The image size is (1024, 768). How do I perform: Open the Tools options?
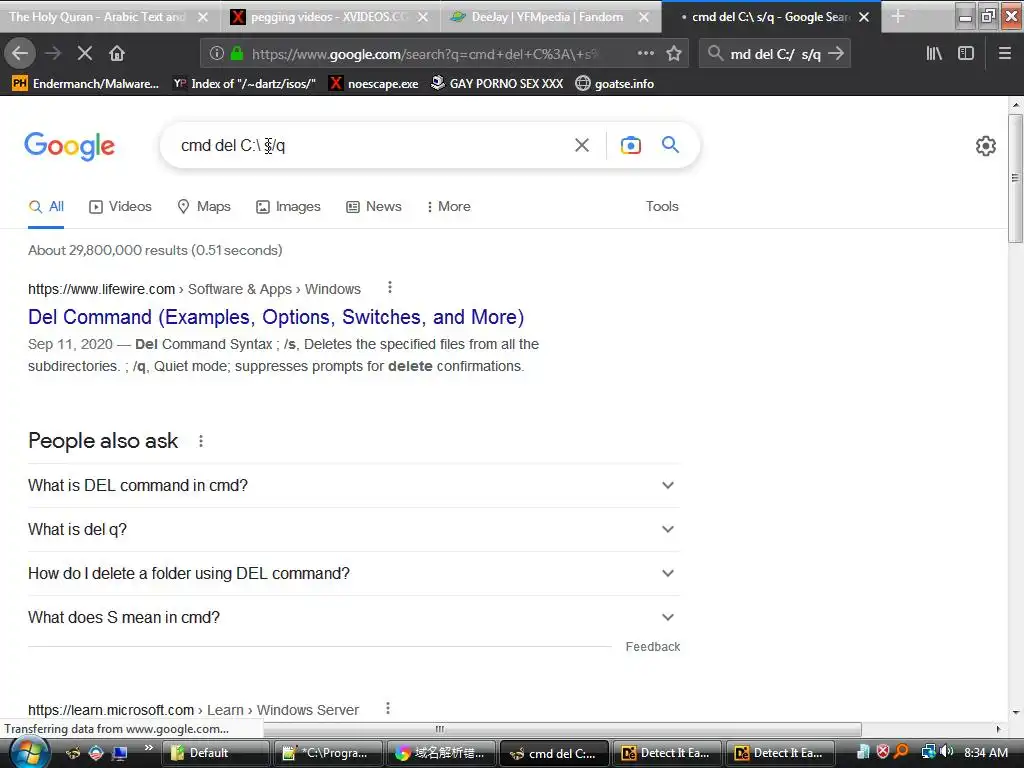pos(662,206)
